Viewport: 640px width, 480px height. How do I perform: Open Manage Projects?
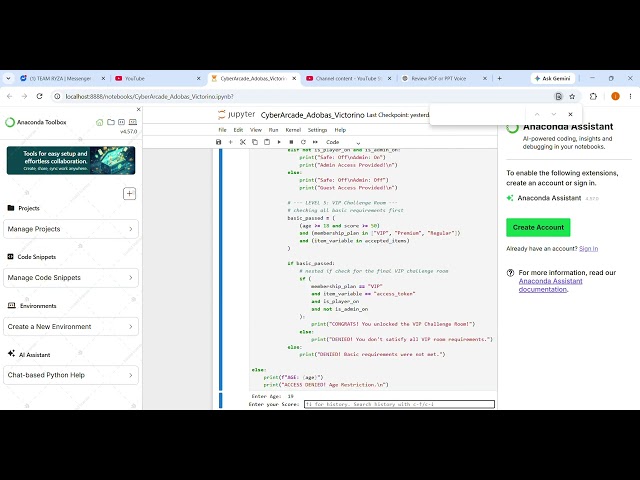71,229
